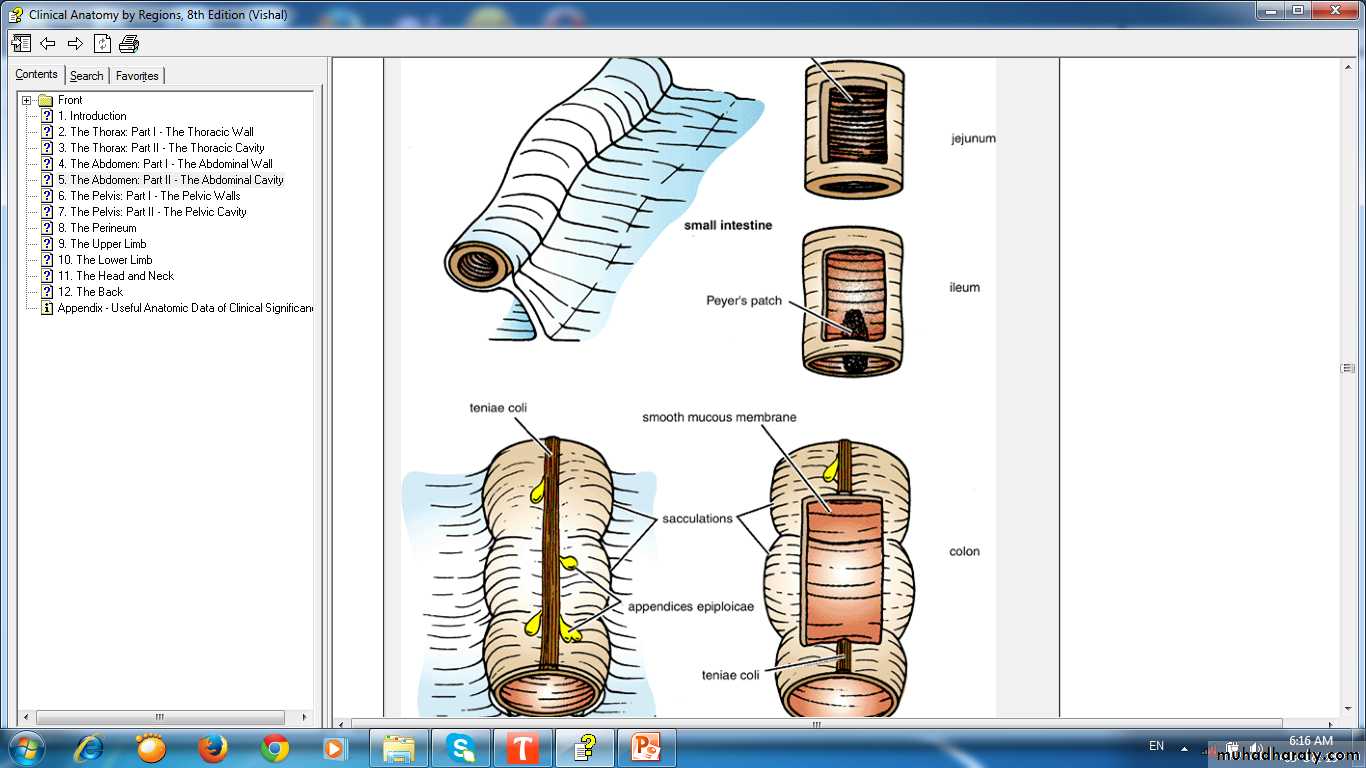Expand the Front folder in Contents tree

coord(27,100)
